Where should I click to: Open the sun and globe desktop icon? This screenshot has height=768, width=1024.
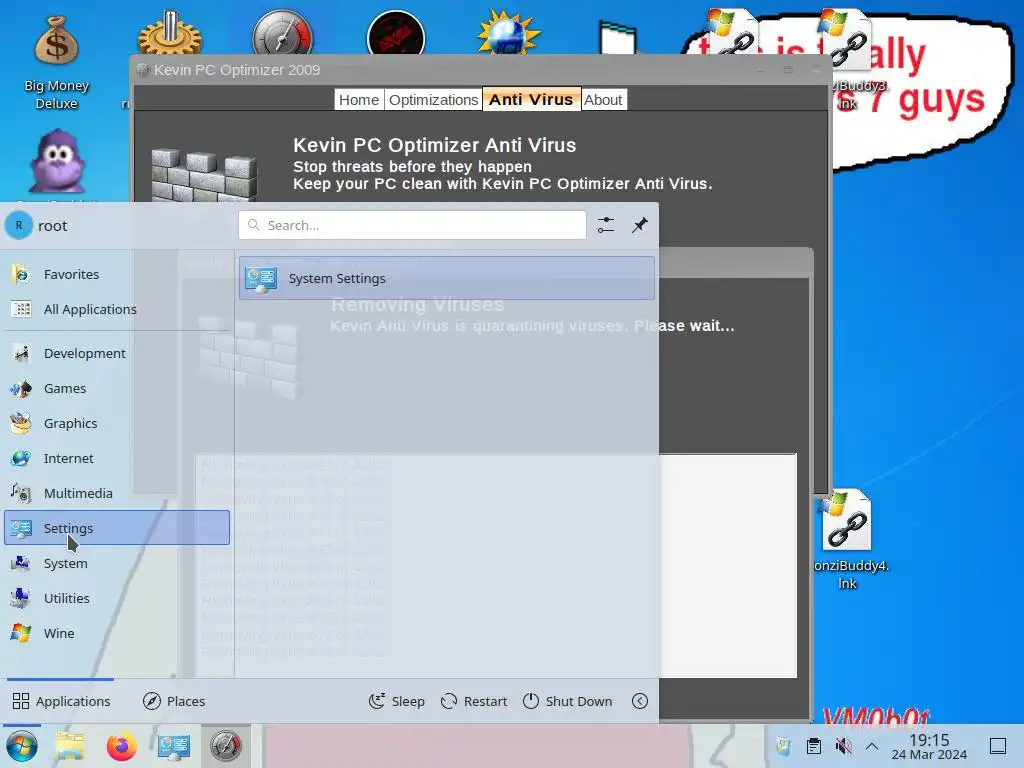click(508, 33)
